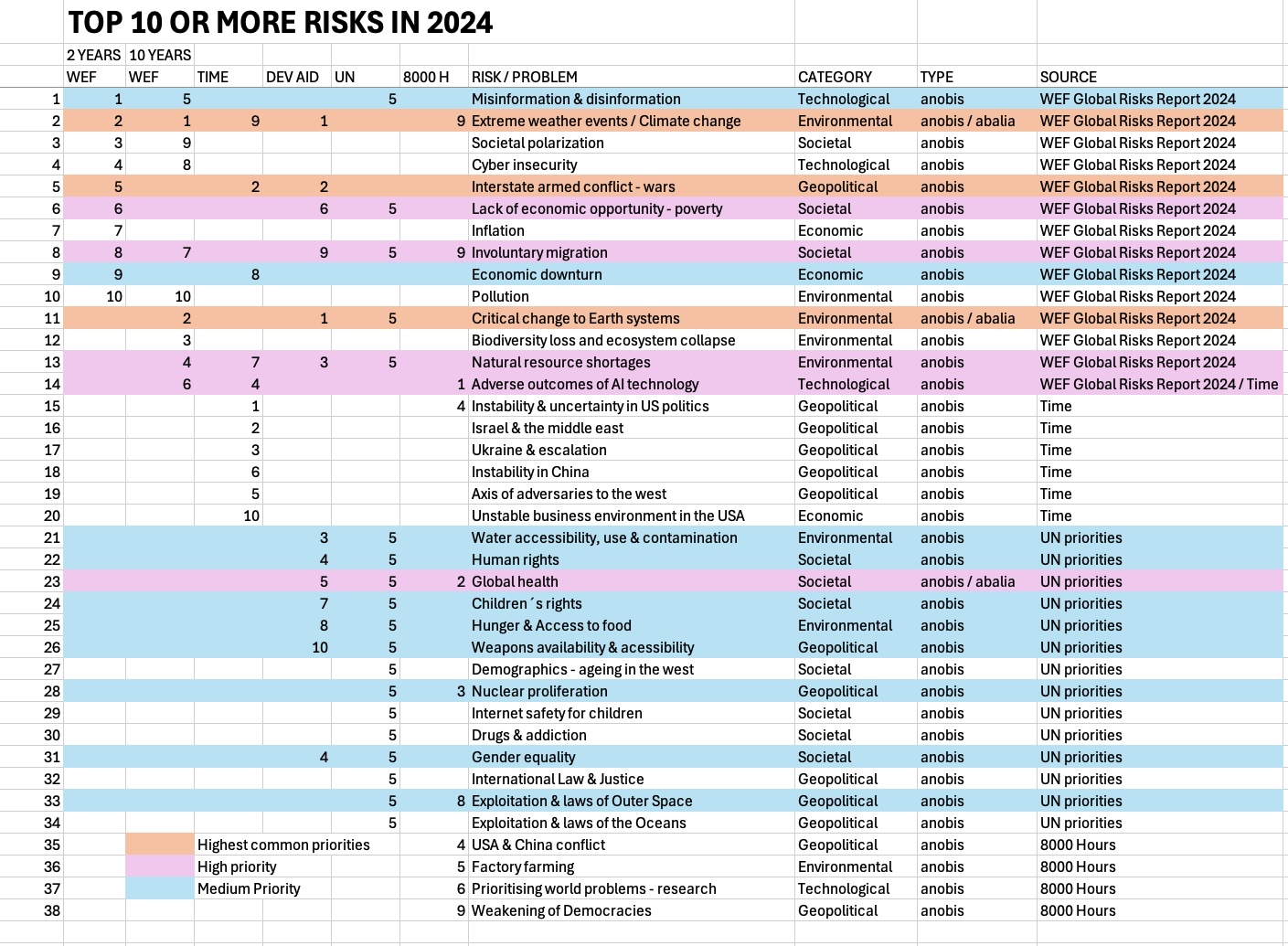Image resolution: width=1288 pixels, height=946 pixels.
Task: Select the 'RISK / PROBLEM' column header cell
Action: pyautogui.click(x=524, y=77)
